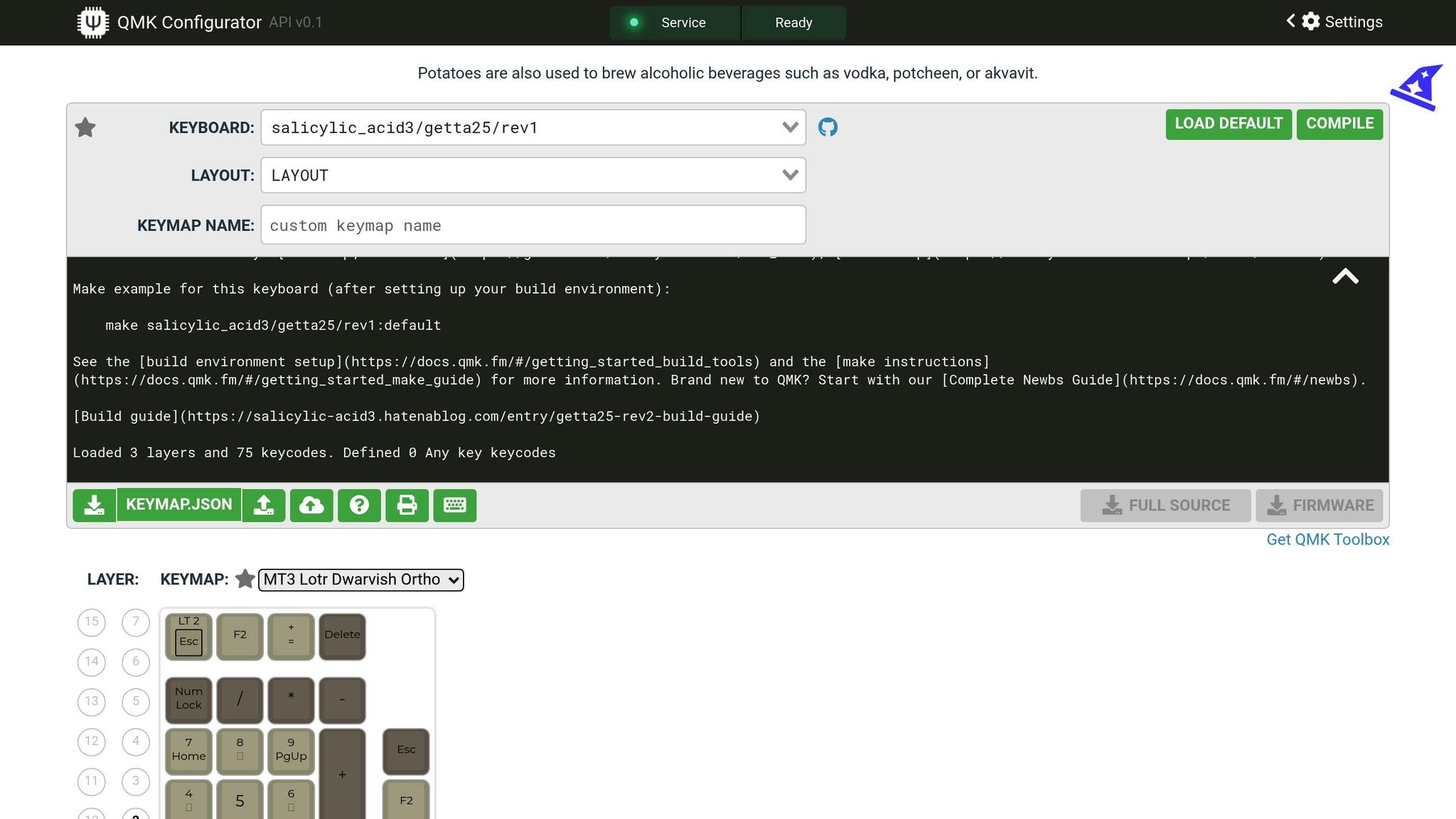Click the COMPILE button
The image size is (1456, 819).
pyautogui.click(x=1339, y=124)
